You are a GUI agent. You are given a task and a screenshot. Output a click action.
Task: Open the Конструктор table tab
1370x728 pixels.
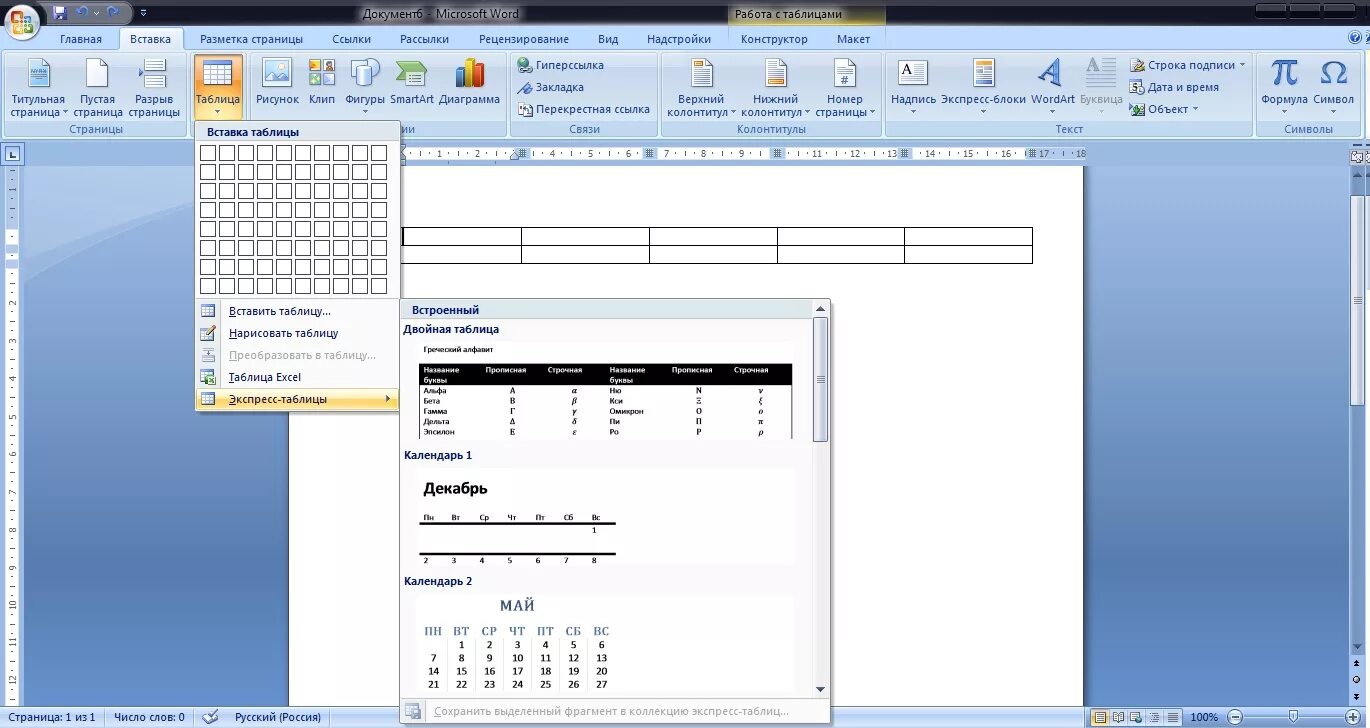[x=774, y=39]
